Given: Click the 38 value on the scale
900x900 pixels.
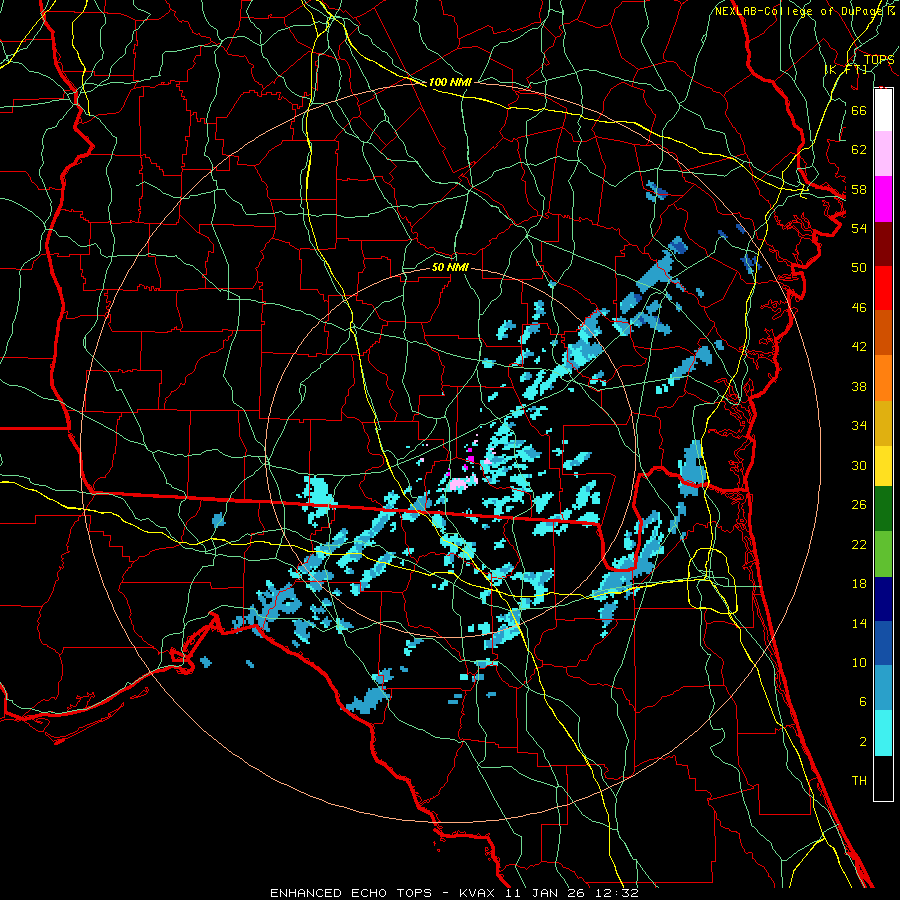Looking at the screenshot, I should tap(859, 386).
